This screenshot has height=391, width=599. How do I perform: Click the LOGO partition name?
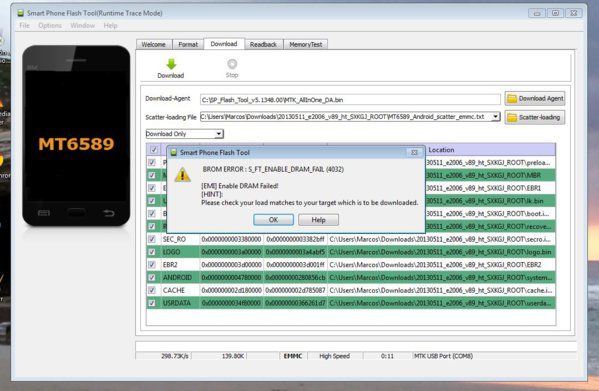(172, 252)
